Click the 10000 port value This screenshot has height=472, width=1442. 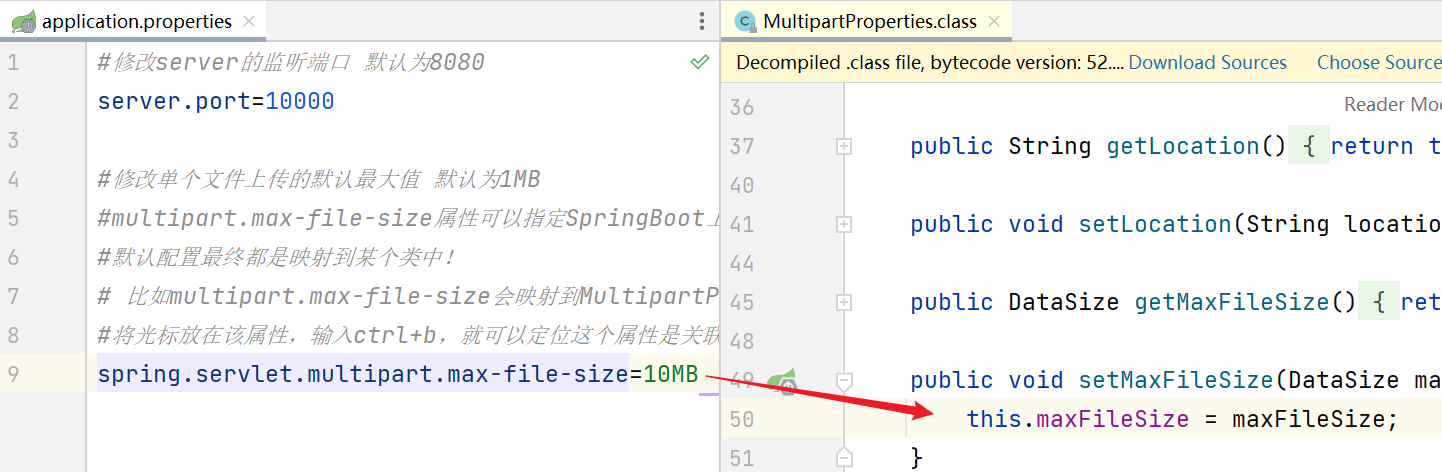tap(300, 102)
